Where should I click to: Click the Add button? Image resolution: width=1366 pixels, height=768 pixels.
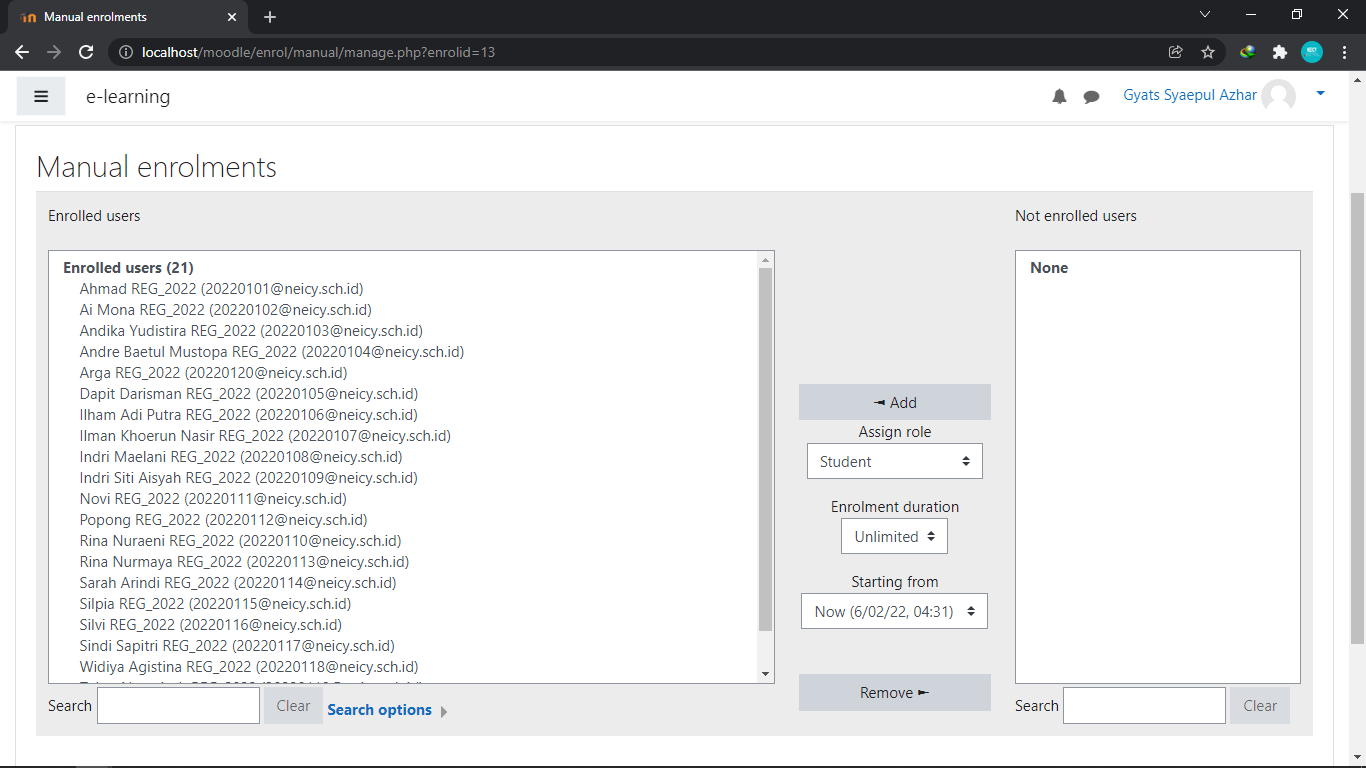tap(895, 402)
